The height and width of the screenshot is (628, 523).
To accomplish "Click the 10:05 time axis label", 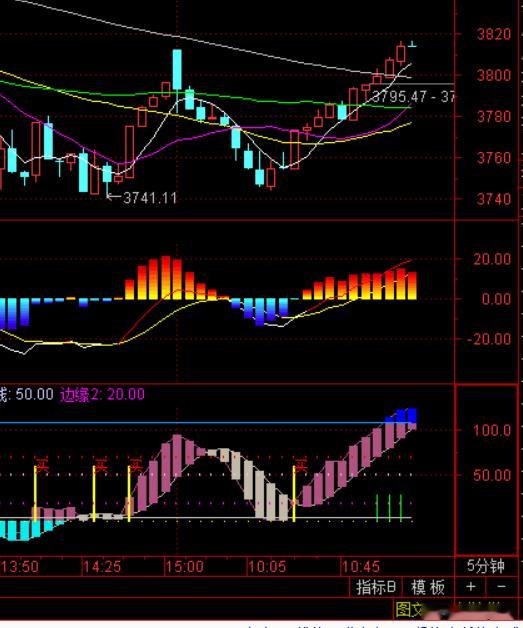I will click(267, 567).
